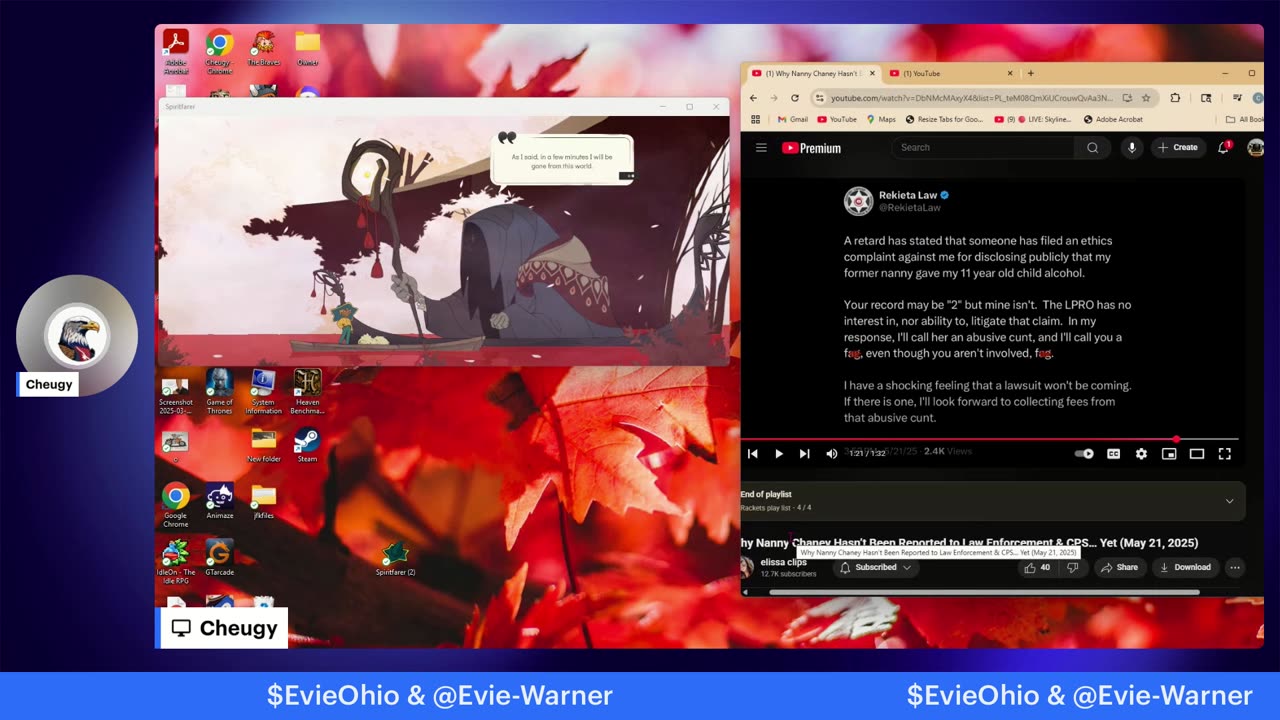The image size is (1280, 720).
Task: Switch to theater mode
Action: click(1196, 454)
